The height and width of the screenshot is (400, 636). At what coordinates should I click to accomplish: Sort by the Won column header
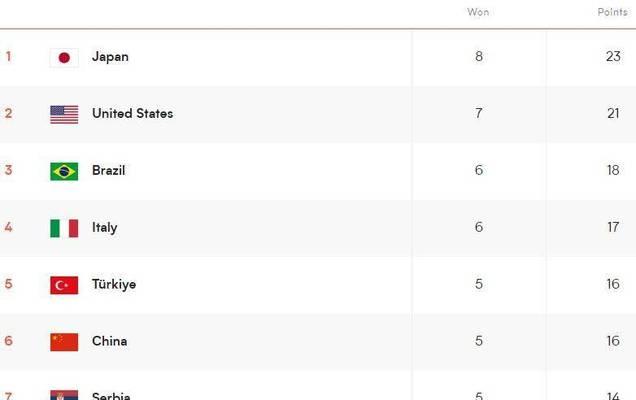(x=478, y=12)
